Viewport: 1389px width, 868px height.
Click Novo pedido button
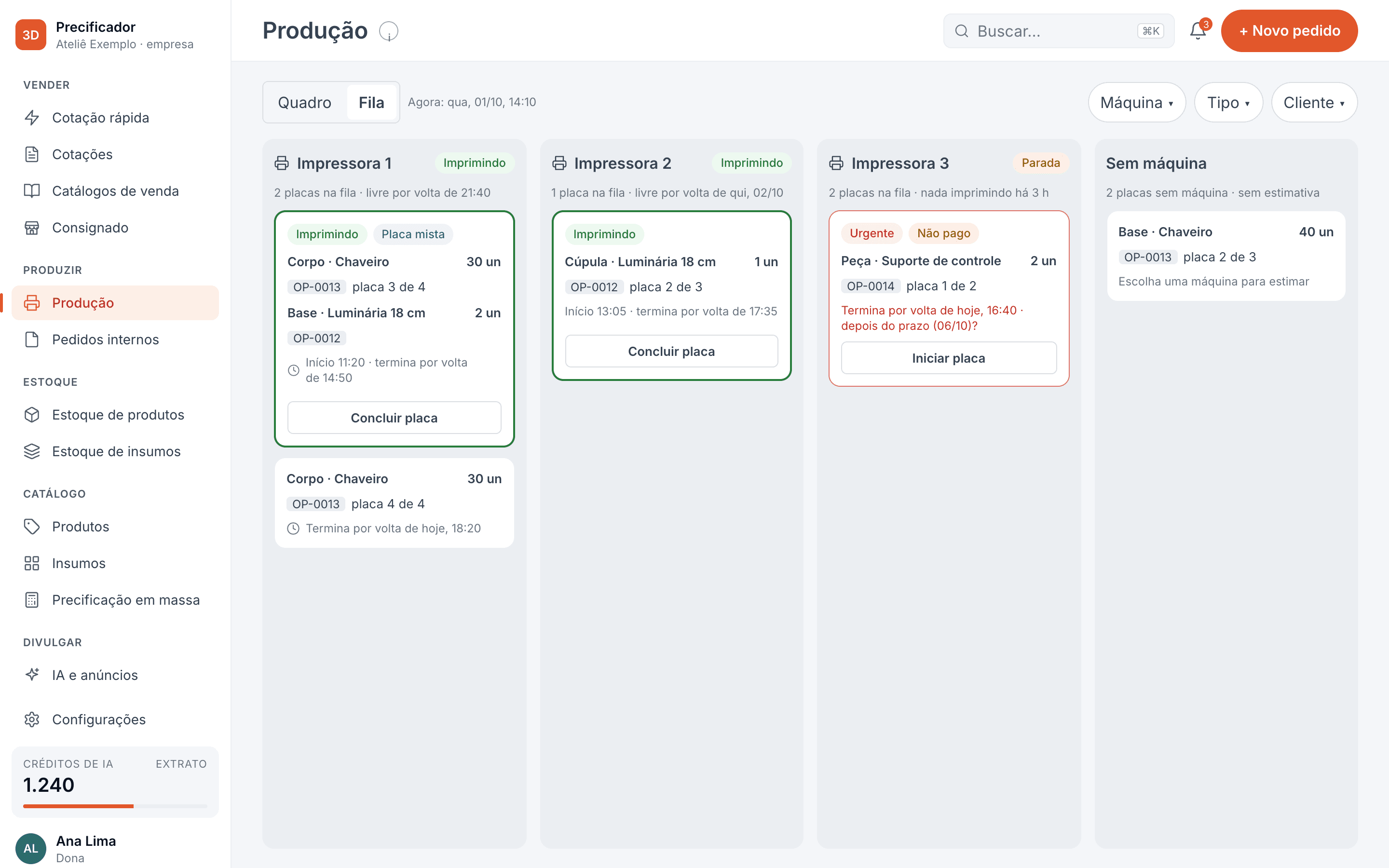[1289, 31]
